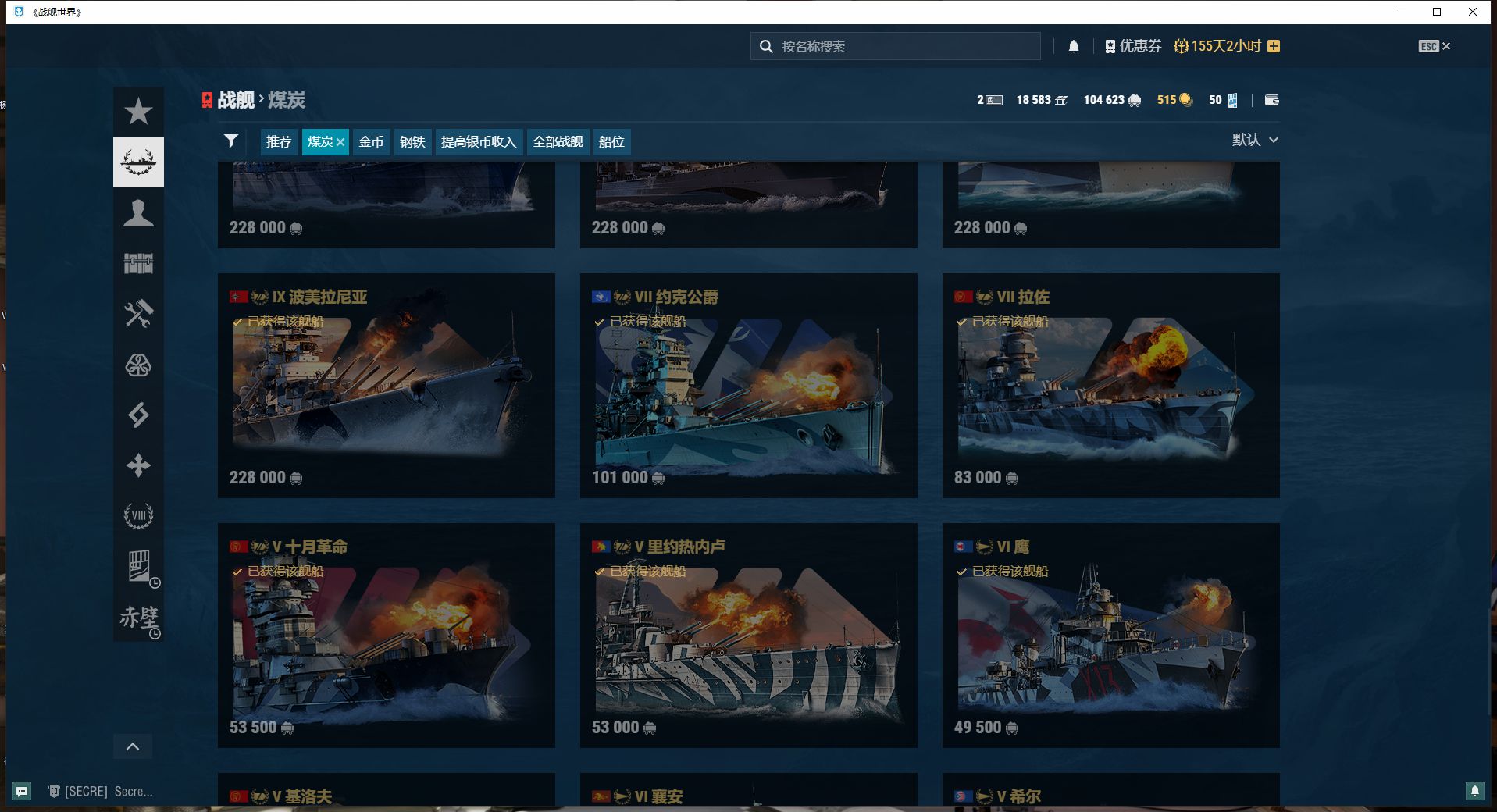Open the 优惠券 coupons link
The image size is (1497, 812).
[1133, 46]
